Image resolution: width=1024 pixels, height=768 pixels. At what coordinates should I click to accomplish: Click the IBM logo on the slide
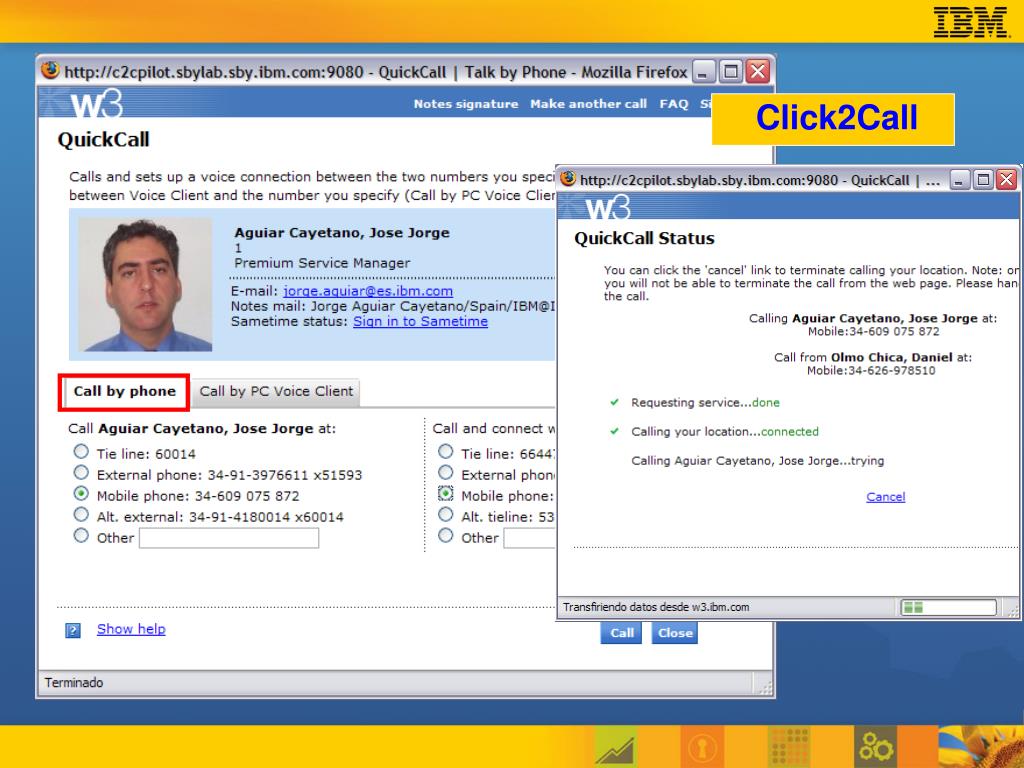[x=970, y=22]
